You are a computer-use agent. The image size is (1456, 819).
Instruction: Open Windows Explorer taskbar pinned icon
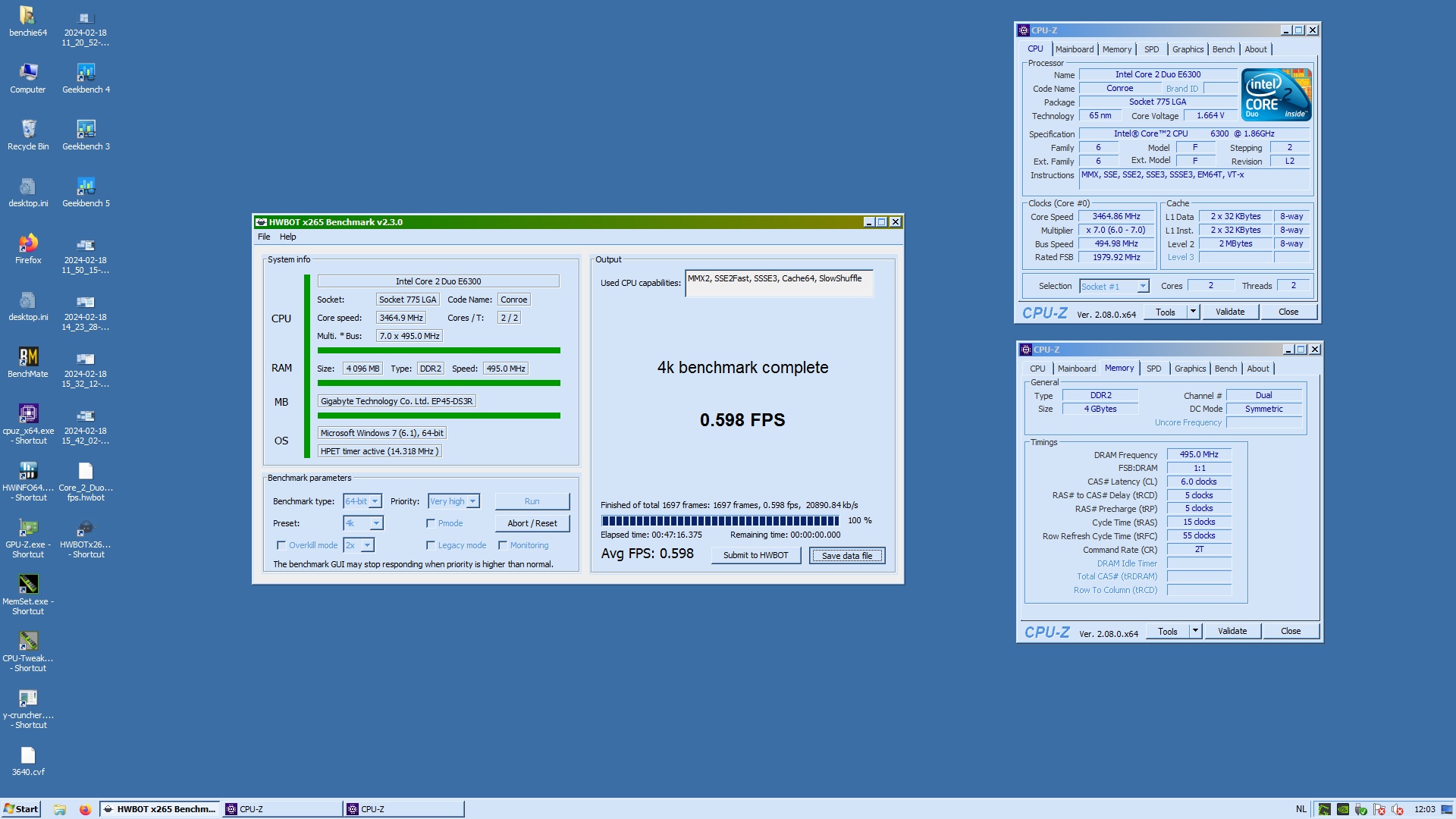(x=60, y=809)
